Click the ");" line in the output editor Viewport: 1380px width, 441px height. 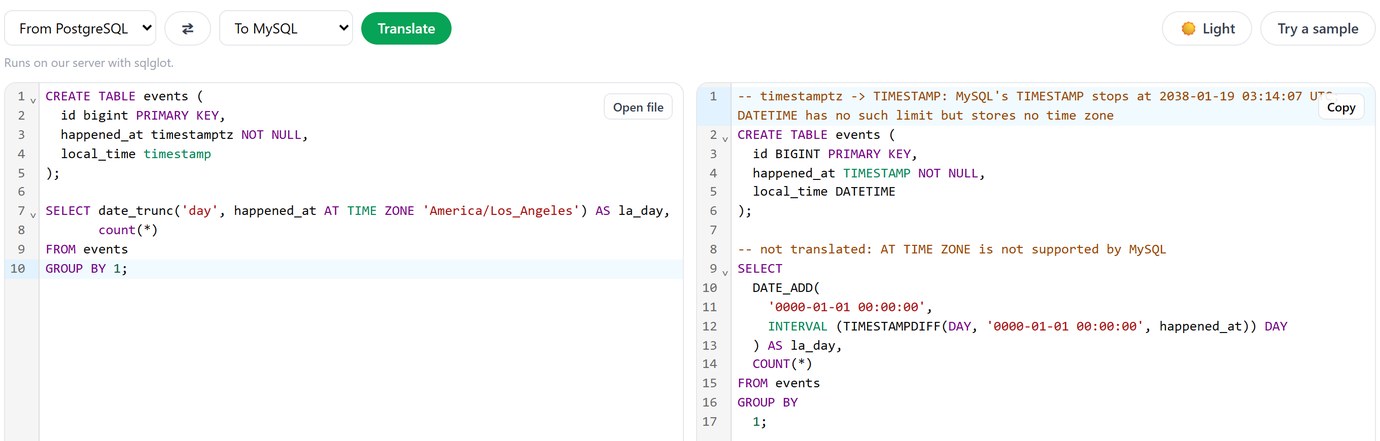744,211
